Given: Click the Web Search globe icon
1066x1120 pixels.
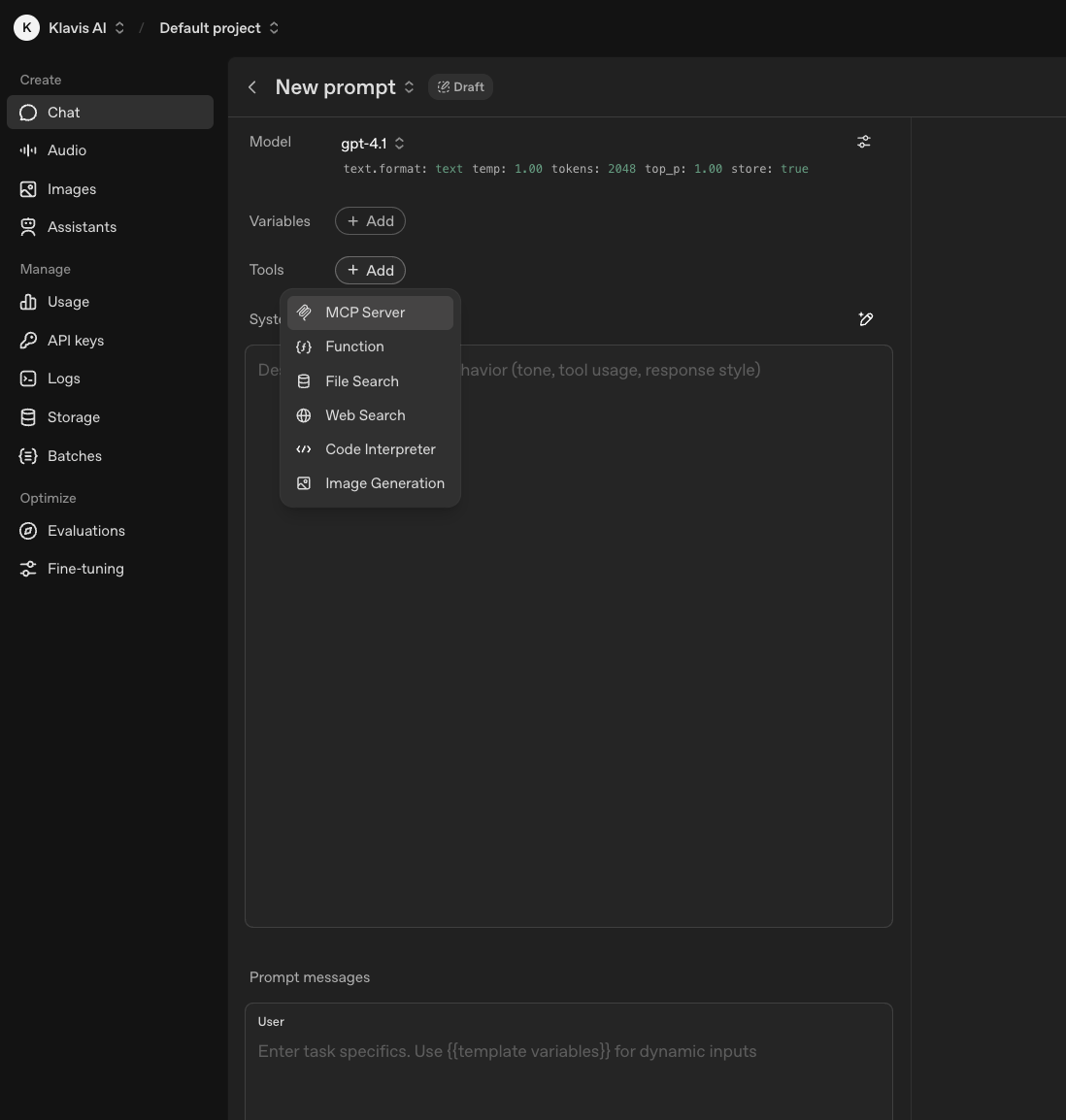Looking at the screenshot, I should (304, 415).
